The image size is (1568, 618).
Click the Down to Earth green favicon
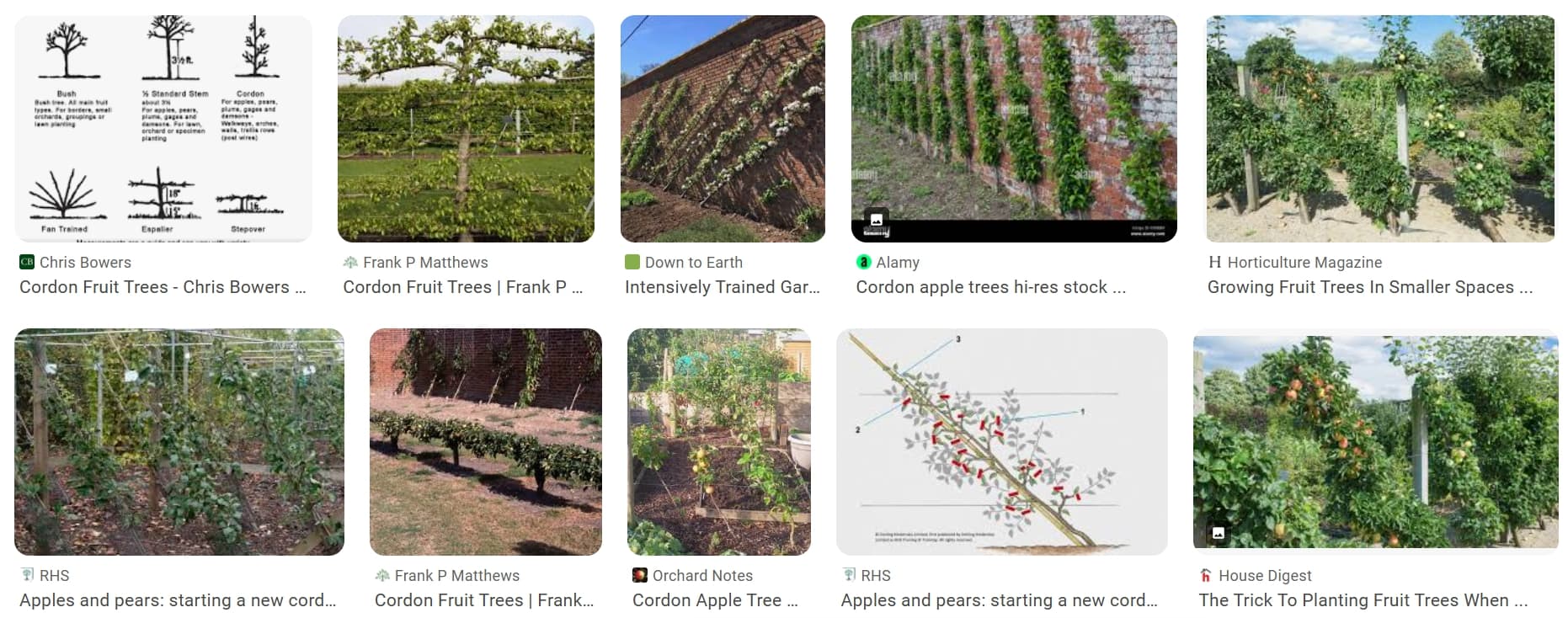pyautogui.click(x=632, y=262)
